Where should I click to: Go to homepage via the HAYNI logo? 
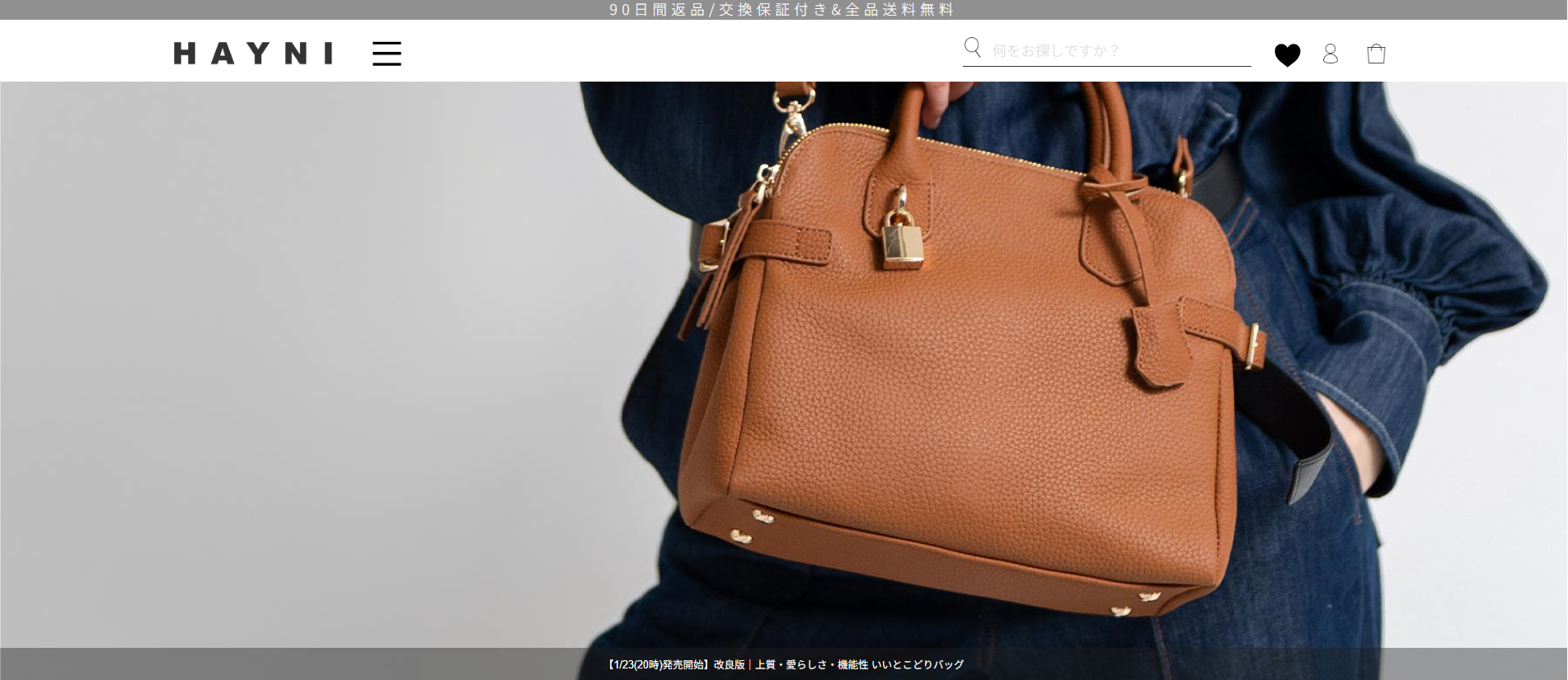click(253, 54)
